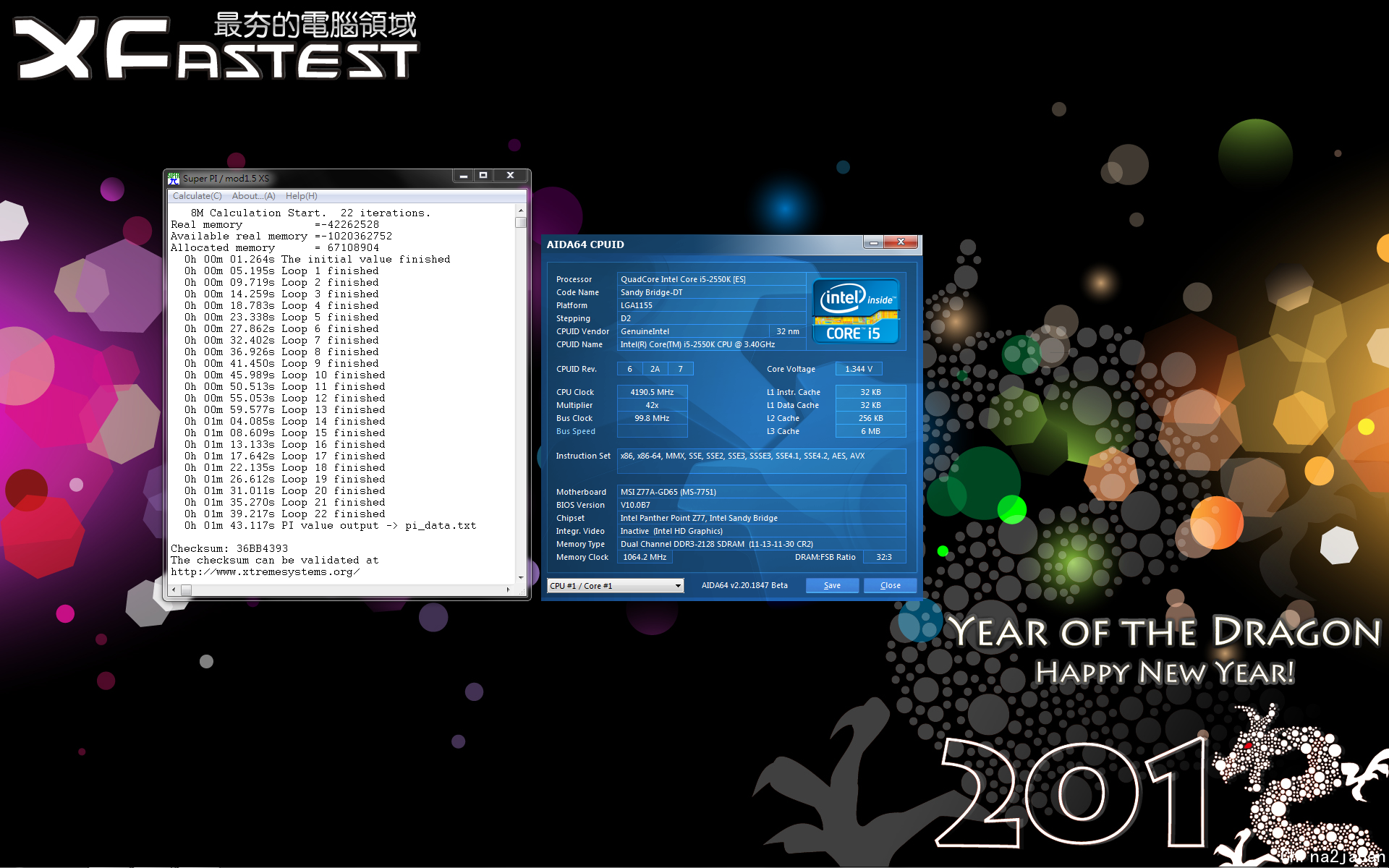
Task: Click the AIDA64 v2.20.1847 Beta label
Action: (744, 586)
